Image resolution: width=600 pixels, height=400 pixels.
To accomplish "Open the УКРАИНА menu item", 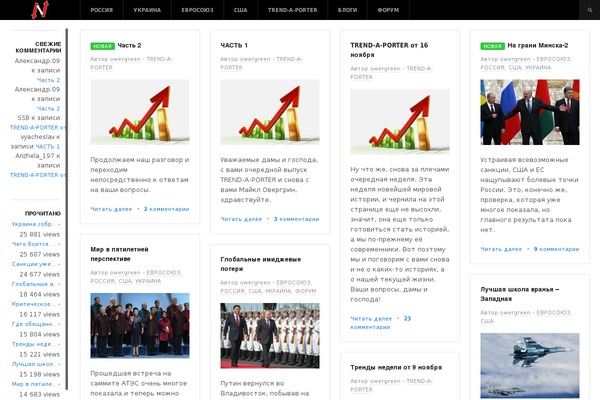I will point(147,10).
